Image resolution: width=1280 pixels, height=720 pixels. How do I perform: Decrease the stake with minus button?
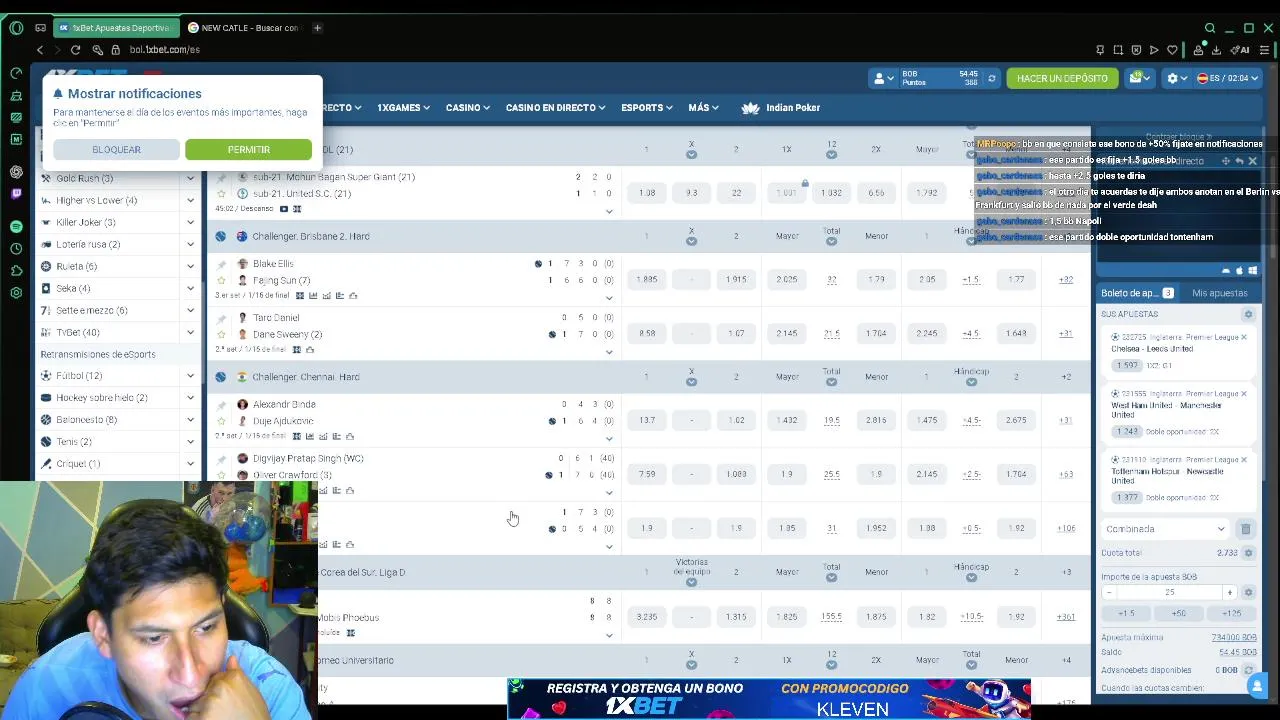(1108, 592)
